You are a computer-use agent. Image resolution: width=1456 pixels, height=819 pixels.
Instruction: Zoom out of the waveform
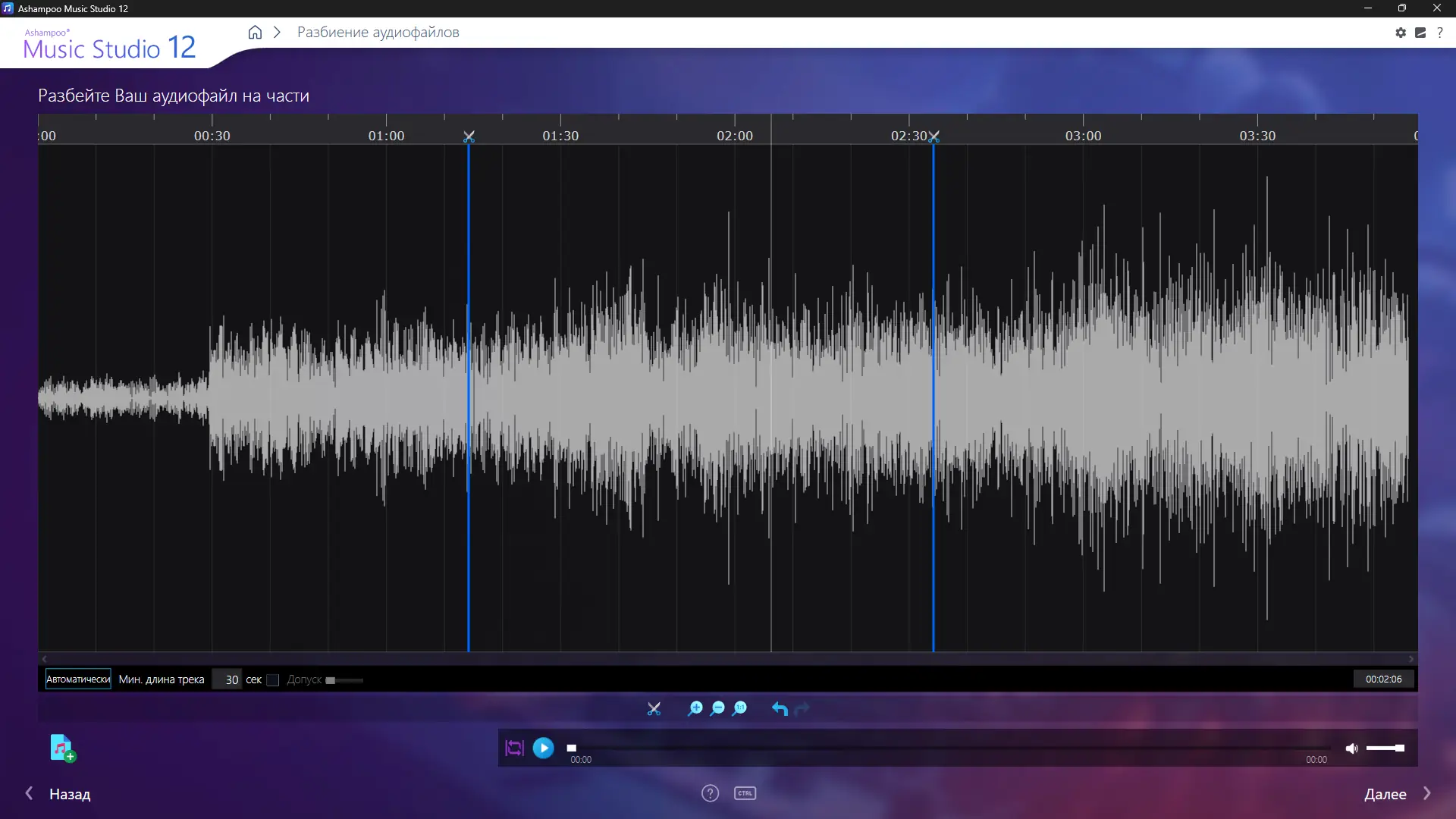coord(717,708)
